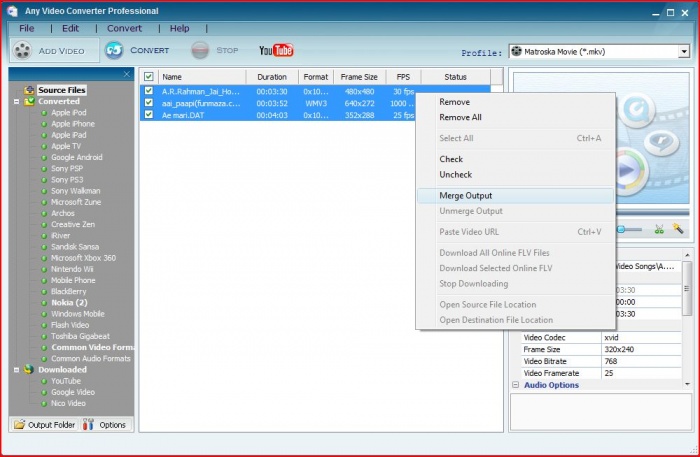Click the YouTube logo in toolbar
The height and width of the screenshot is (457, 700).
click(275, 50)
